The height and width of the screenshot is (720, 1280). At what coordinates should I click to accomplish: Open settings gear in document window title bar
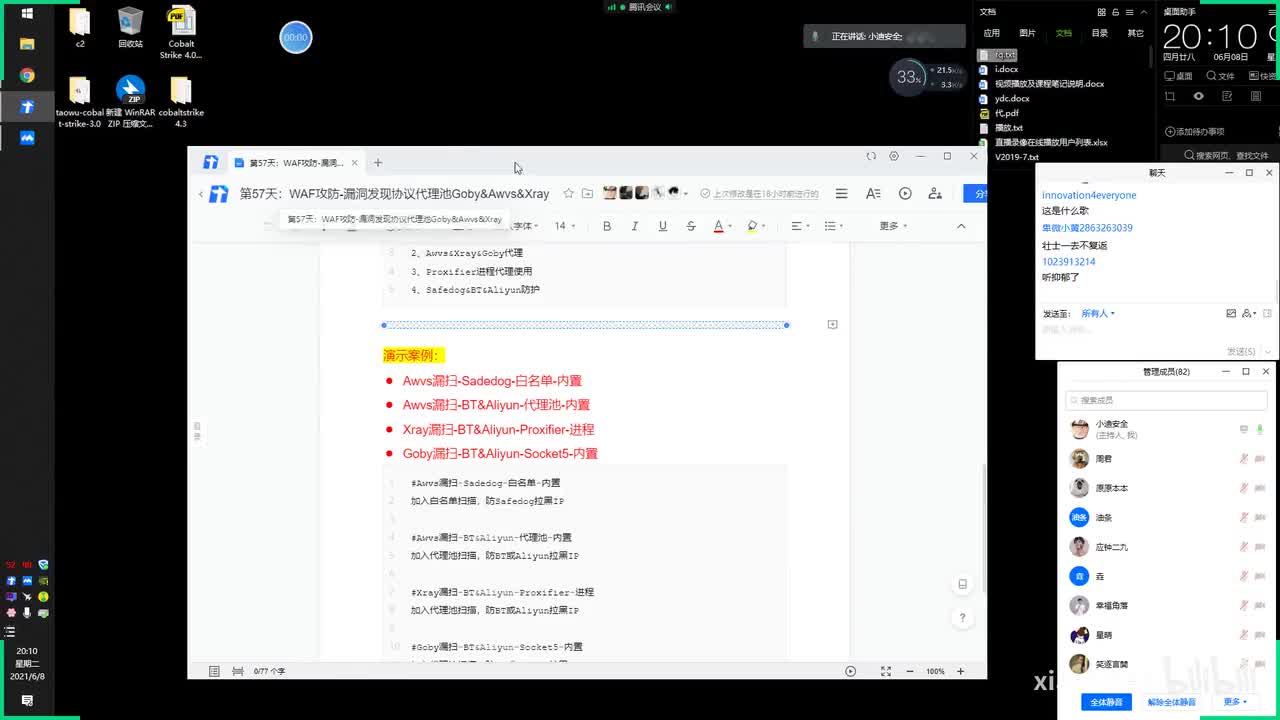pos(894,156)
